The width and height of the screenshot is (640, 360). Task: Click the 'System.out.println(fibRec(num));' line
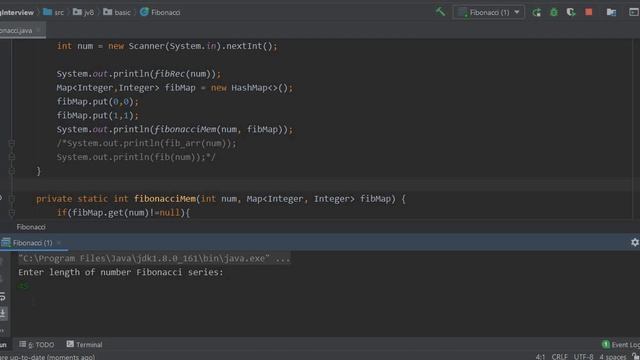tap(139, 74)
